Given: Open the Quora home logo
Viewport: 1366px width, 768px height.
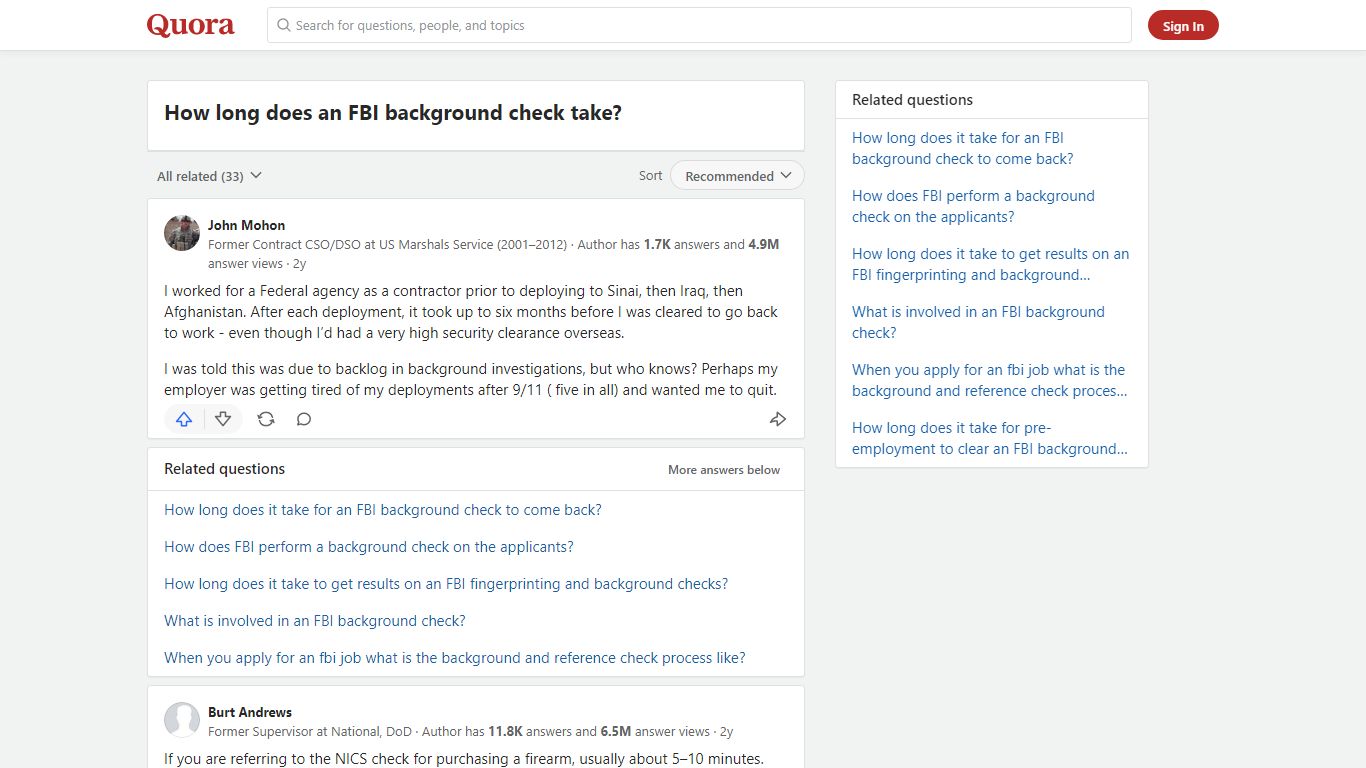Looking at the screenshot, I should tap(190, 25).
